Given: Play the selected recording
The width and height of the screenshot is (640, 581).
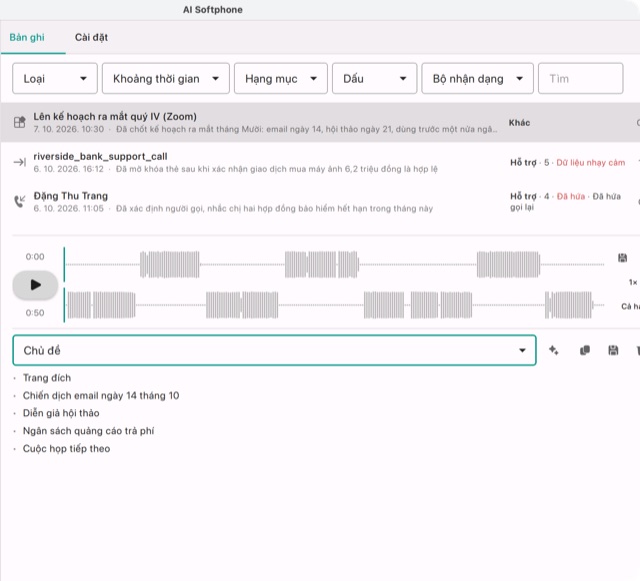Looking at the screenshot, I should pyautogui.click(x=35, y=285).
